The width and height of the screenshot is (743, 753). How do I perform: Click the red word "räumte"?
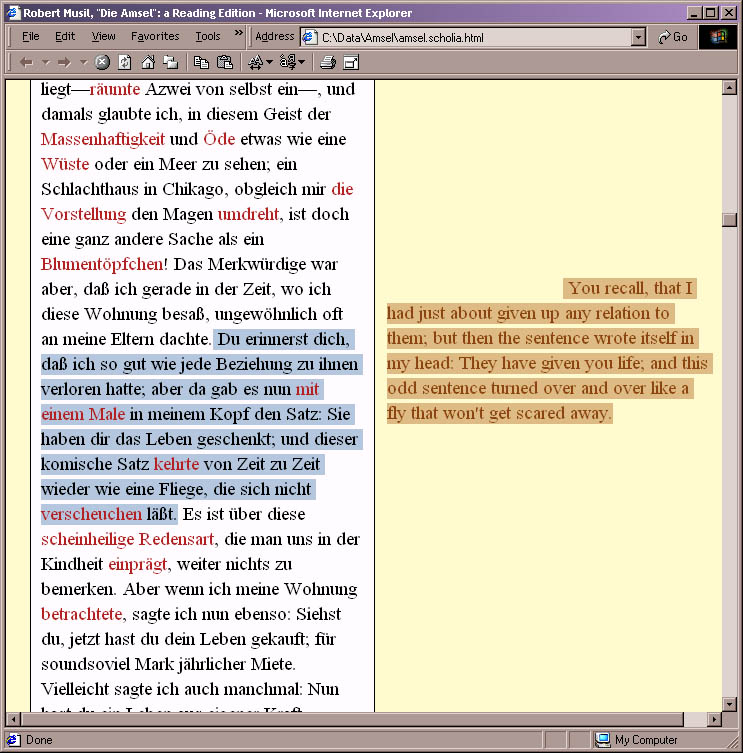(115, 89)
